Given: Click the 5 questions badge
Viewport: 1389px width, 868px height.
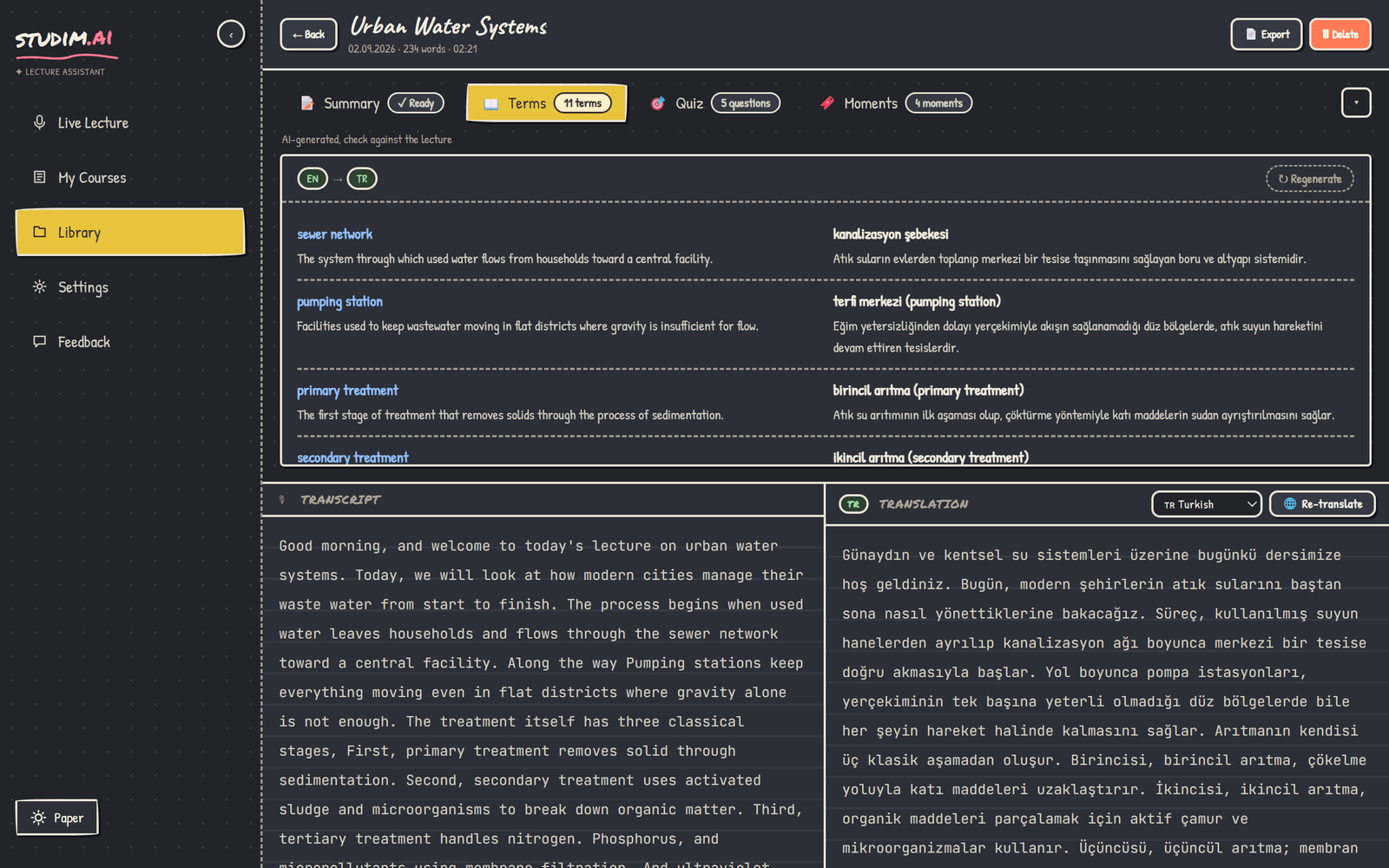Looking at the screenshot, I should click(746, 103).
